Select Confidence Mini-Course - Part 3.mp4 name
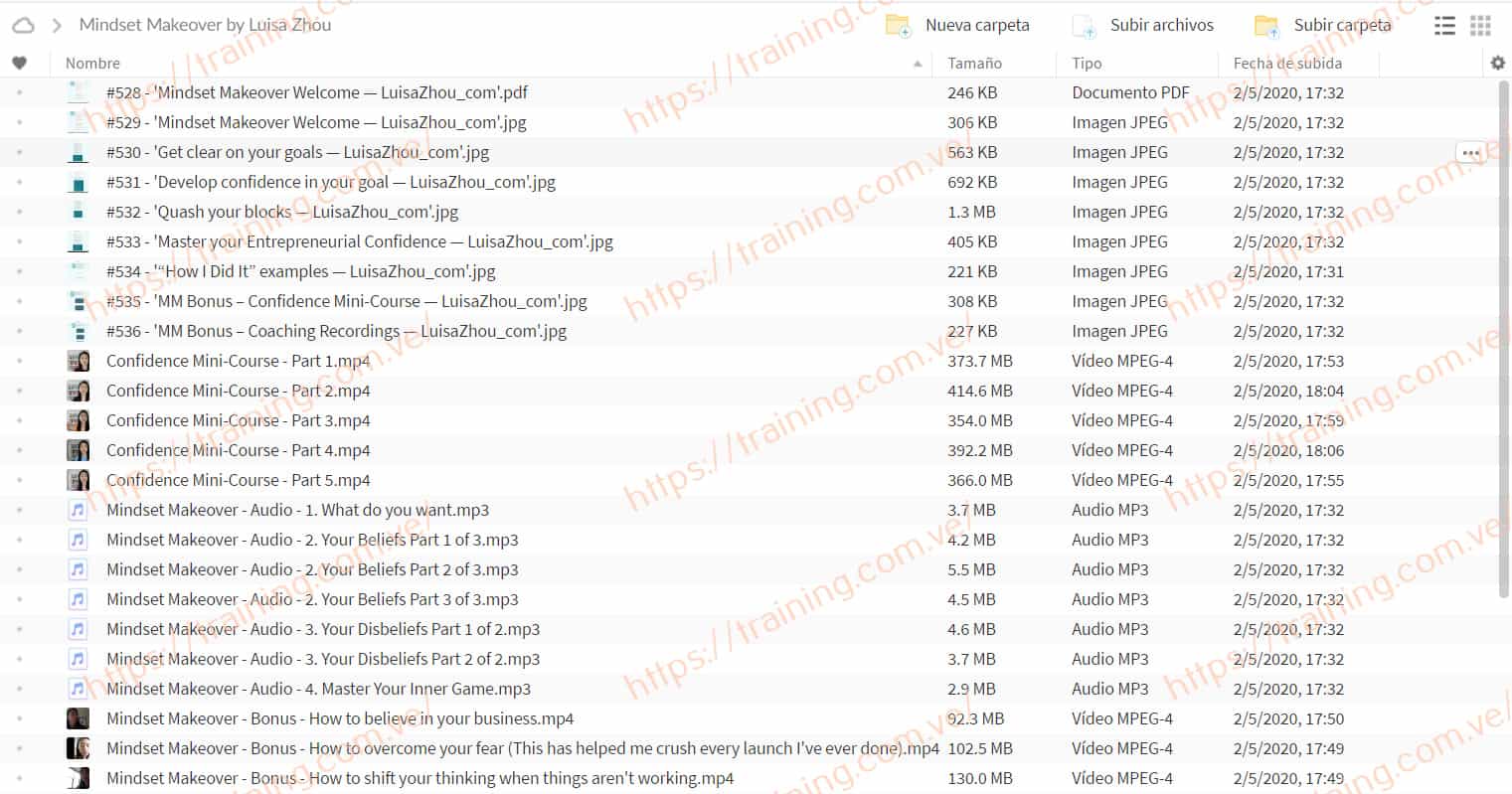Screen dimensions: 1512x794 pos(239,420)
